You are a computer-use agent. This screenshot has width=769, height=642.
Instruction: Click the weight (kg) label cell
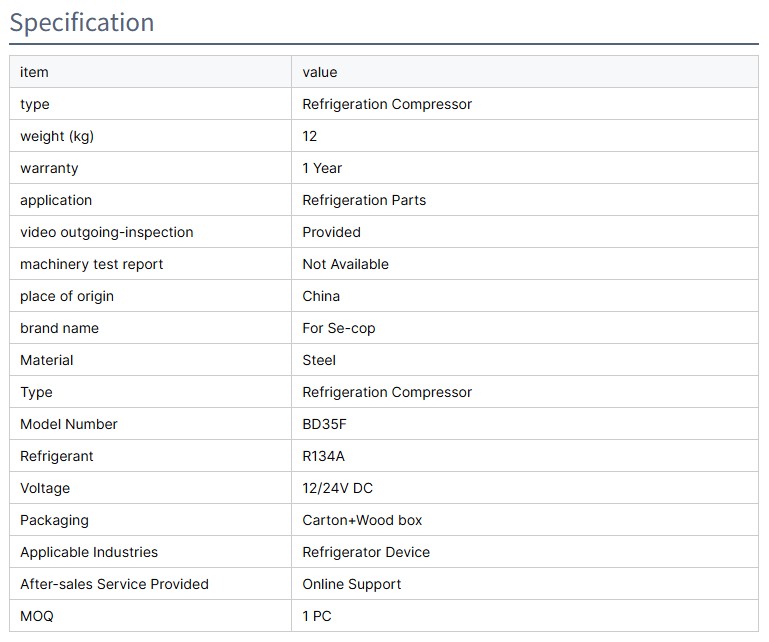(x=57, y=136)
